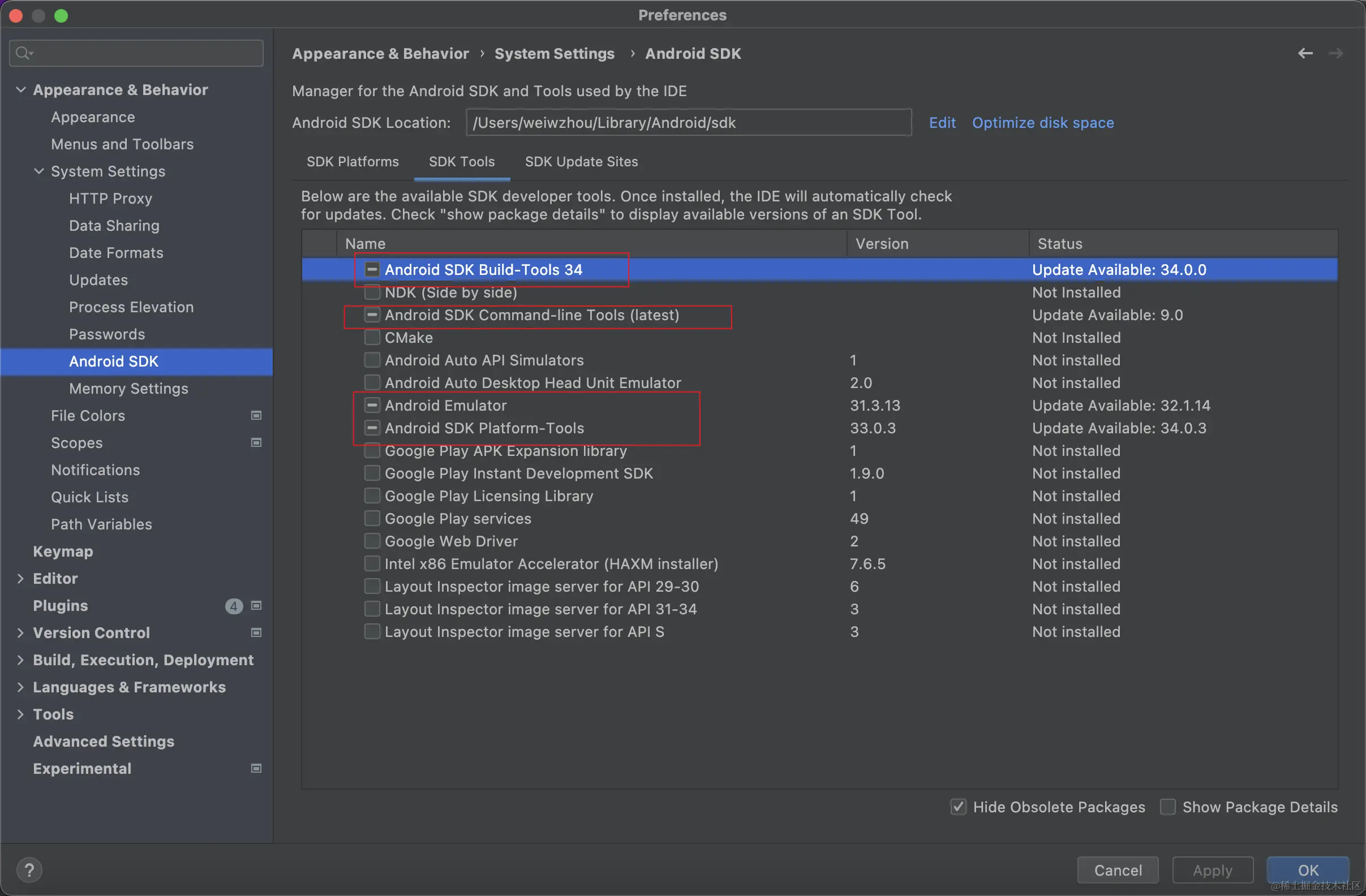Check the NDK (Side by side) checkbox
The image size is (1366, 896).
pos(372,292)
